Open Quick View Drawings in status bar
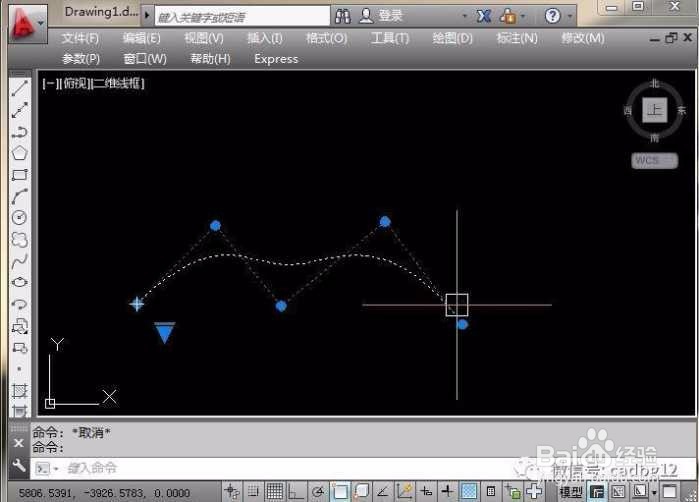699x502 pixels. click(618, 492)
